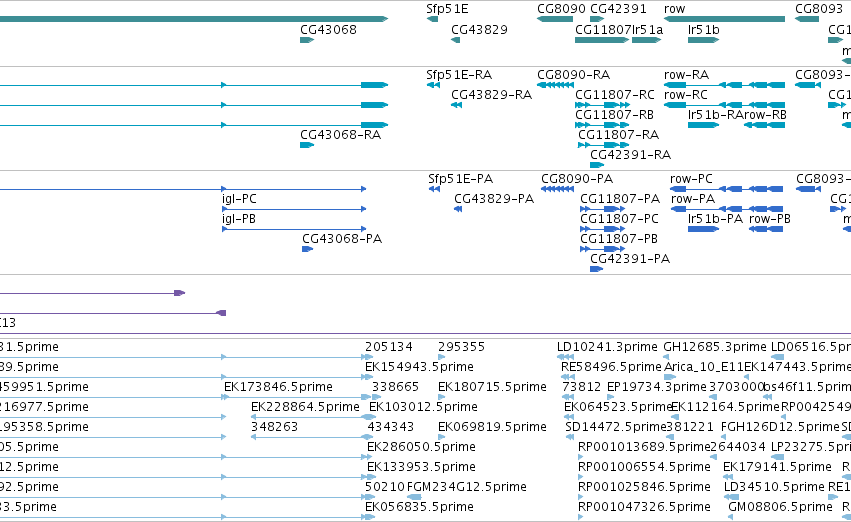The height and width of the screenshot is (522, 851).
Task: Select the EP19734.3prime EST label
Action: coord(657,387)
